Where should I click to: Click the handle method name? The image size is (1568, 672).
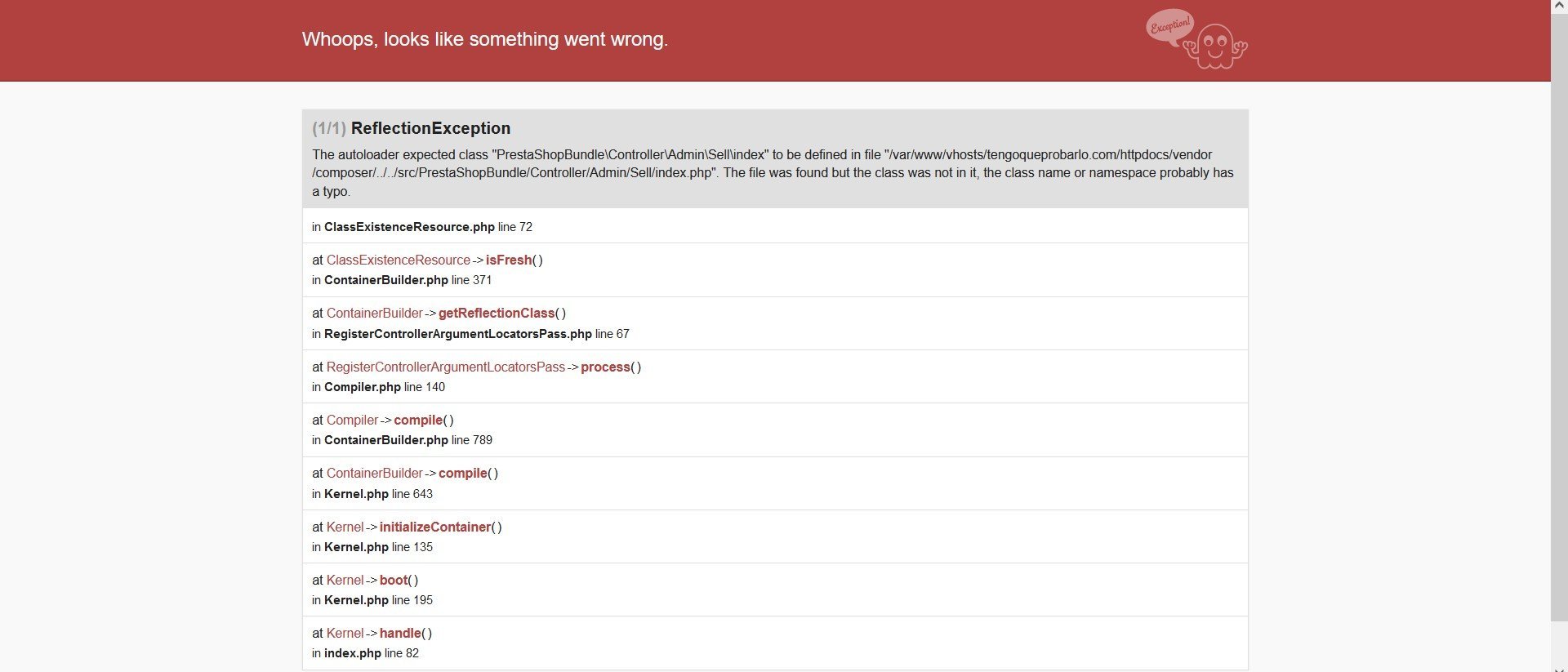(400, 633)
